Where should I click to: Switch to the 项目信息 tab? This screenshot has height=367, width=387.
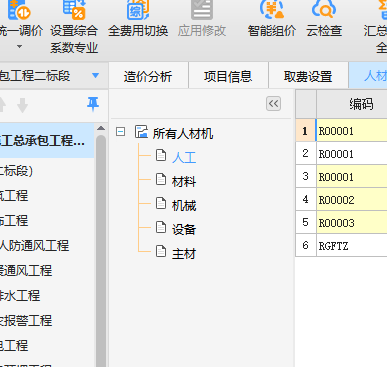228,76
